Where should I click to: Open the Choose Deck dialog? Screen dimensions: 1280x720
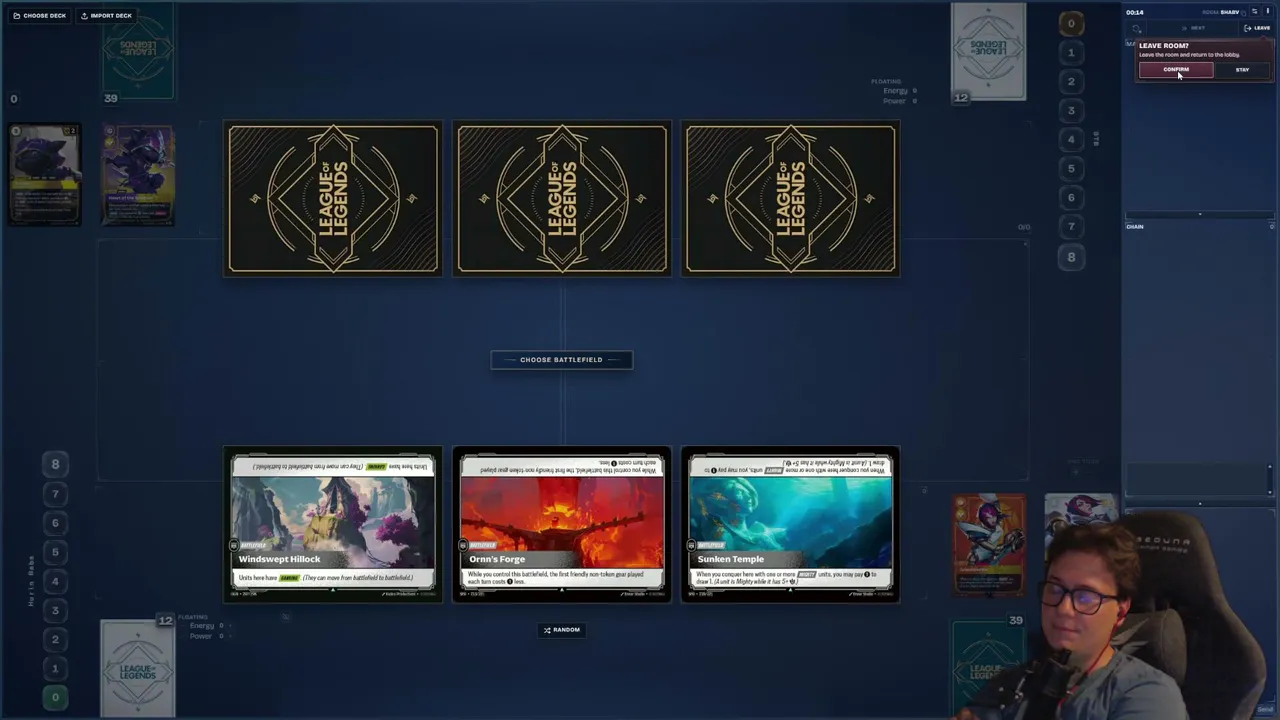click(x=40, y=16)
